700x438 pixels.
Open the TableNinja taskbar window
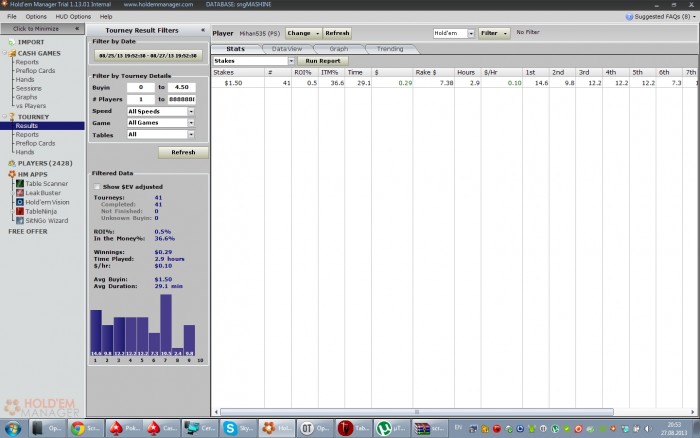click(353, 428)
